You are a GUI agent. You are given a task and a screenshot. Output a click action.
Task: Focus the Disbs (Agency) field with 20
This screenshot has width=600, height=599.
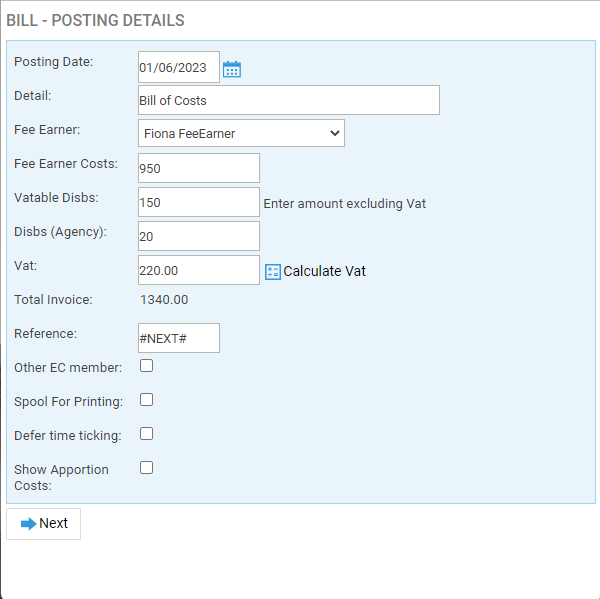tap(199, 237)
